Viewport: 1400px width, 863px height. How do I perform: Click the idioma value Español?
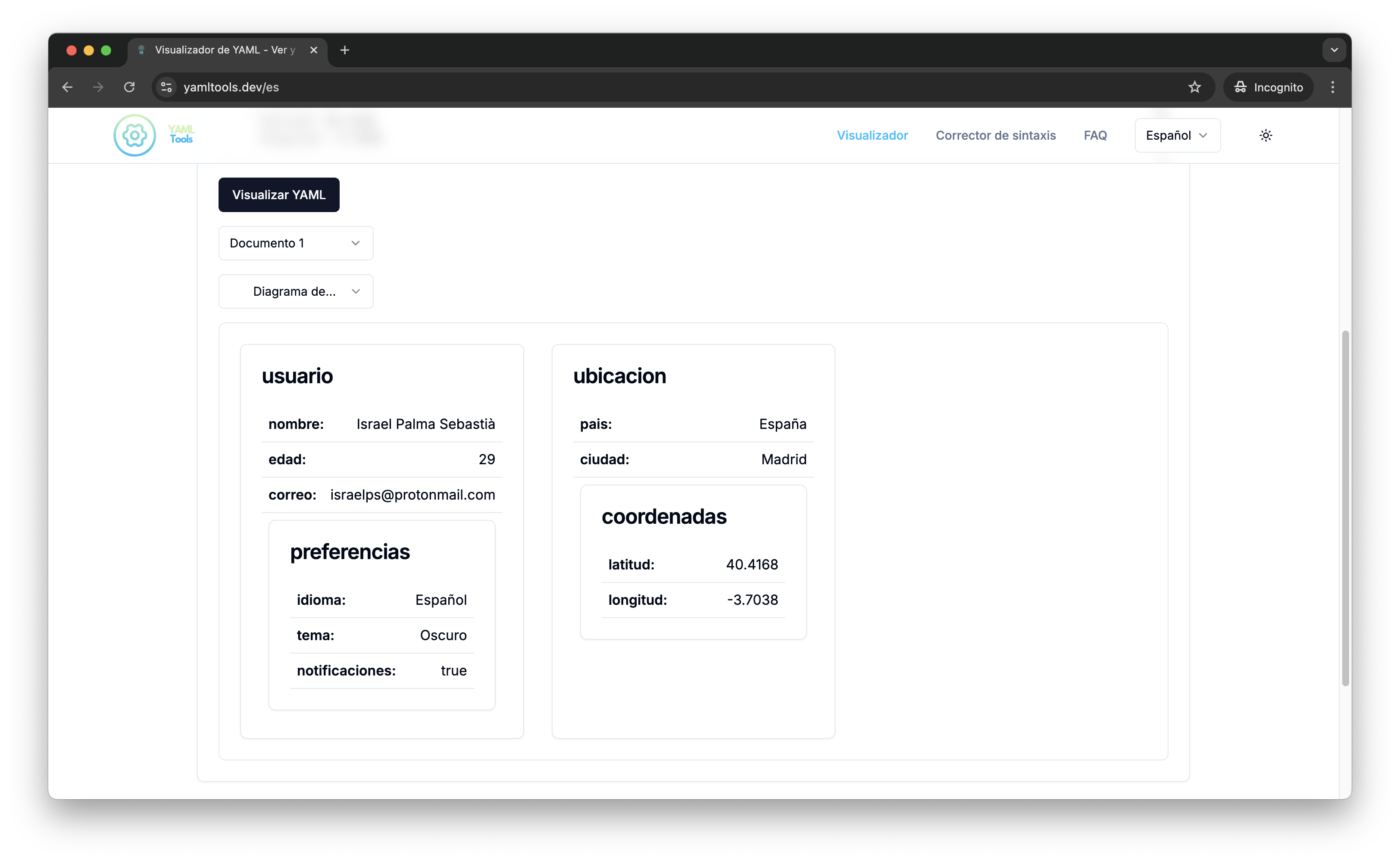[441, 600]
